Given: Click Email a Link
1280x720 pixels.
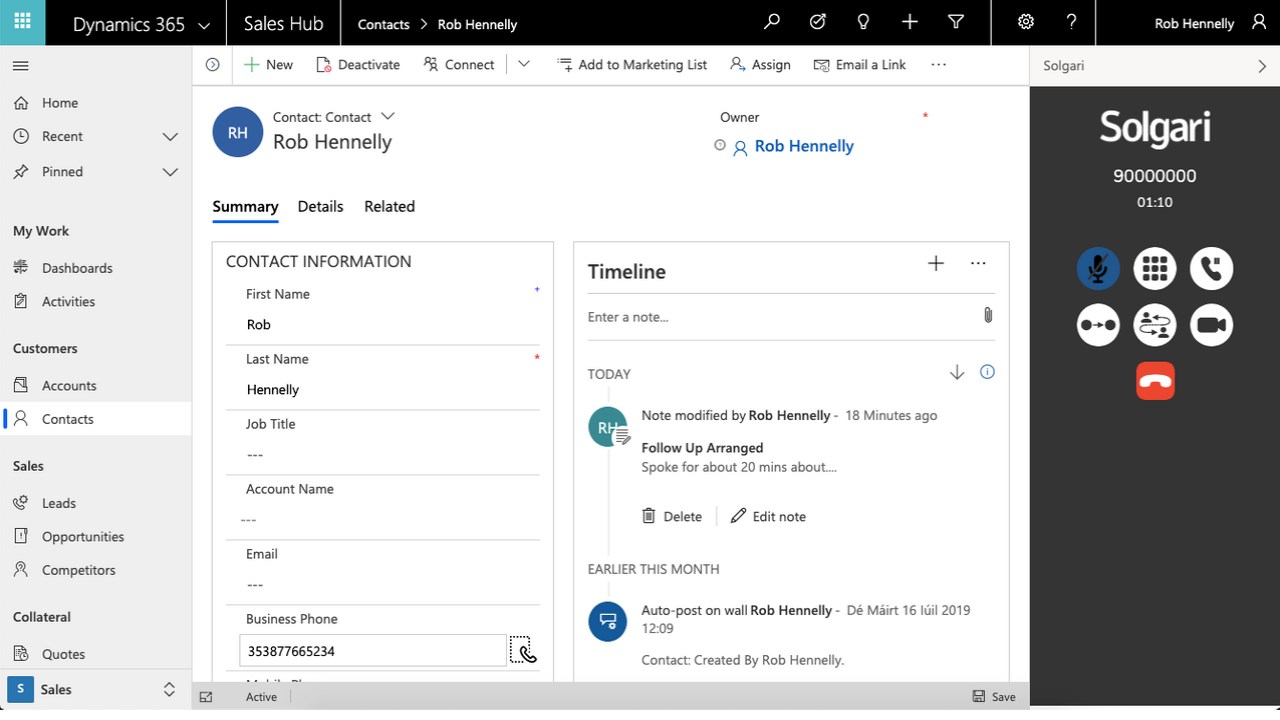Looking at the screenshot, I should pyautogui.click(x=860, y=64).
